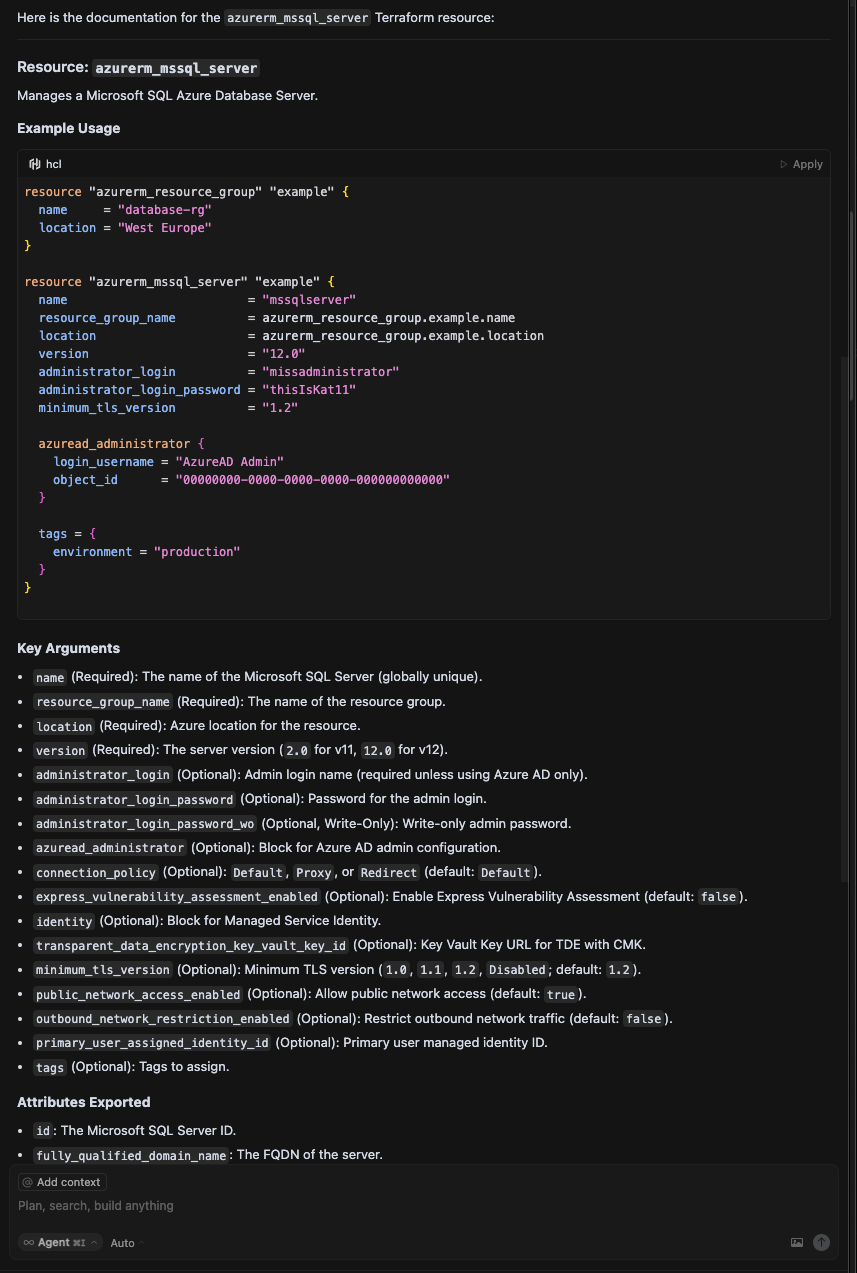857x1273 pixels.
Task: Click 'azuread_administrator {' block line in code
Action: tap(121, 444)
